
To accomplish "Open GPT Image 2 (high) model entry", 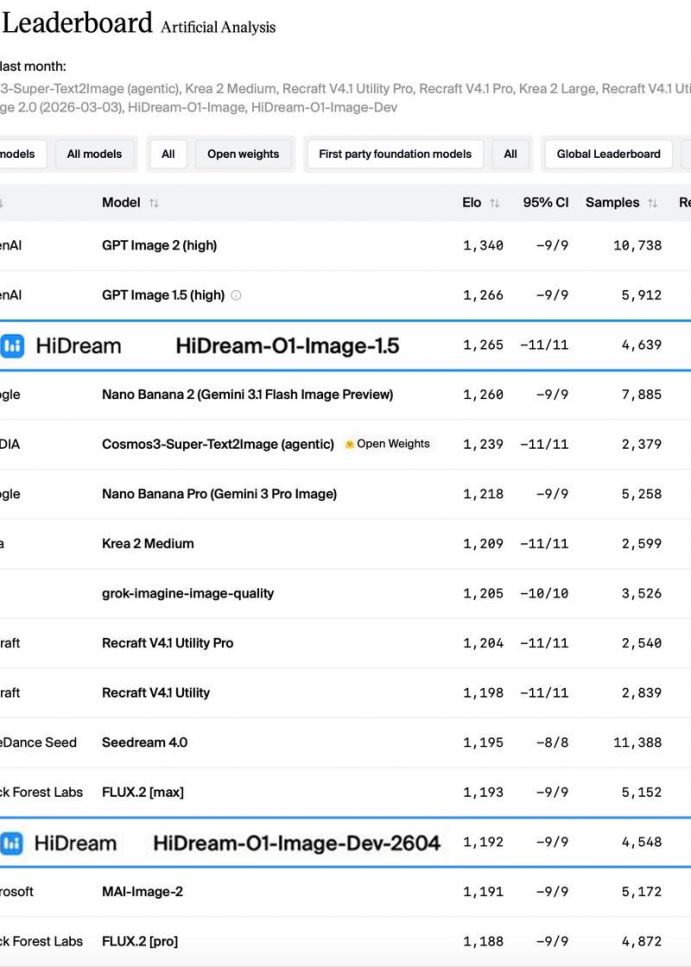I will point(159,245).
